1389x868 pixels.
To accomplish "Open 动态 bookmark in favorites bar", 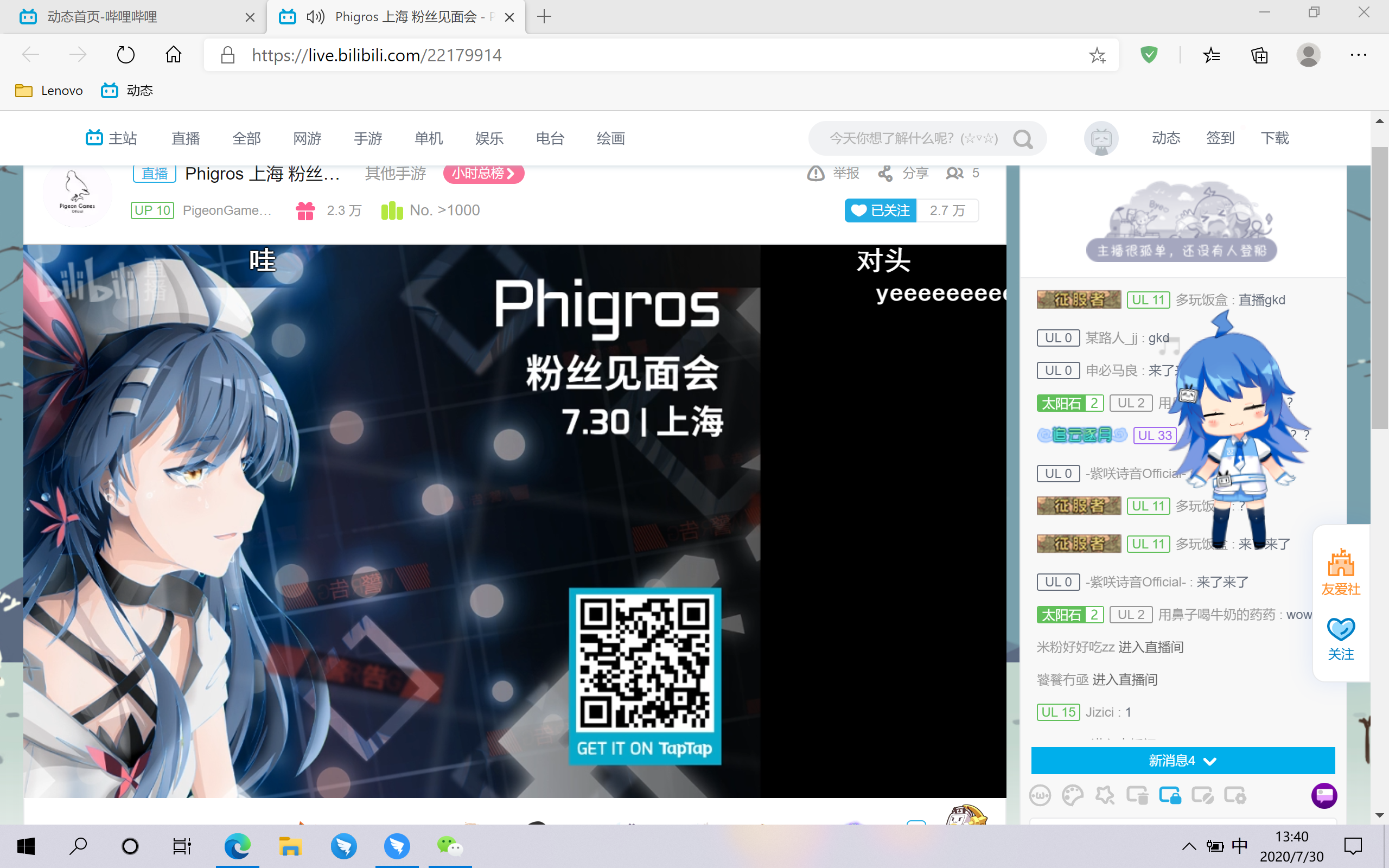I will tap(127, 91).
